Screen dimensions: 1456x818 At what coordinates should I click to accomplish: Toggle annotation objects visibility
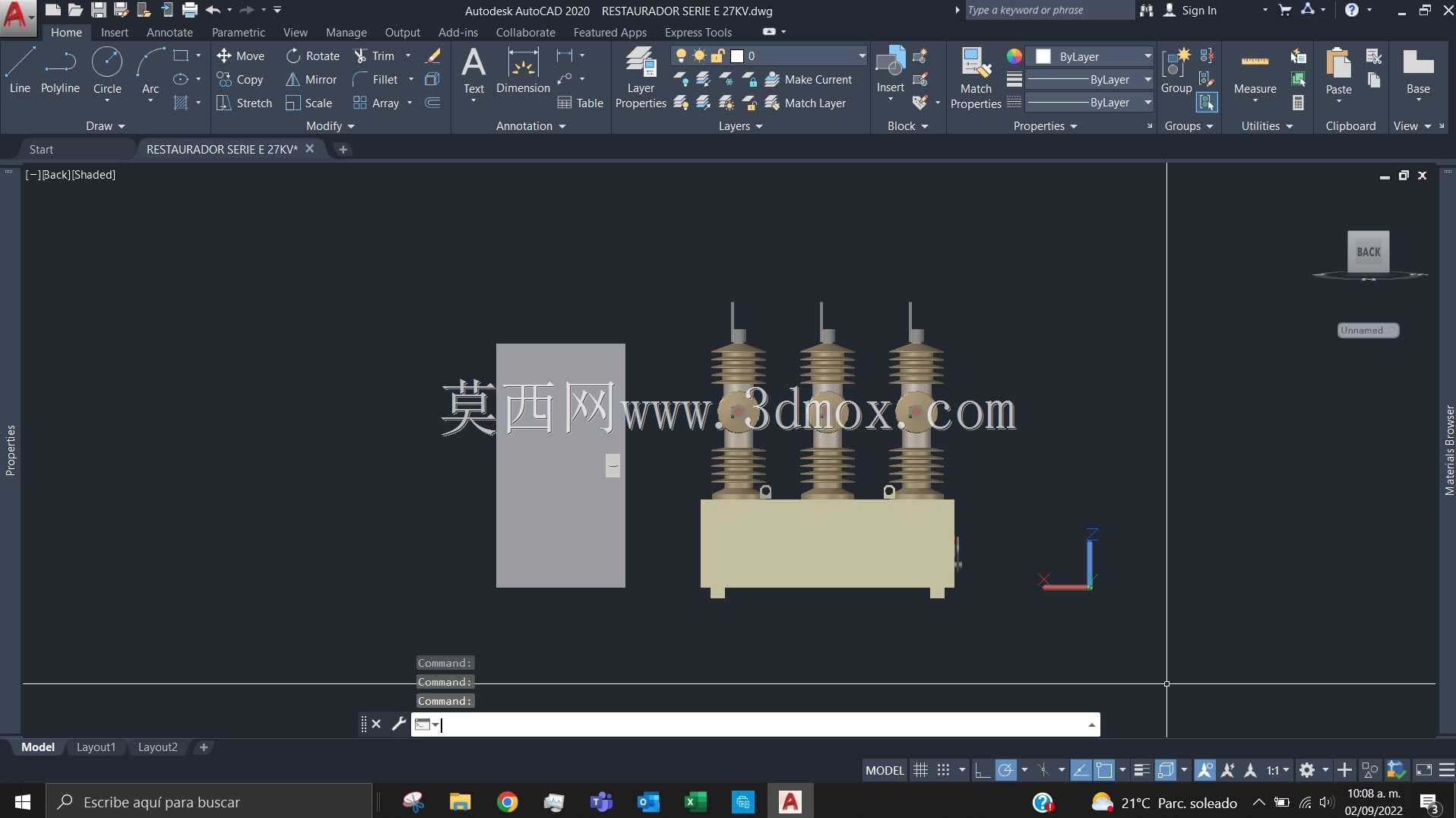[1204, 770]
